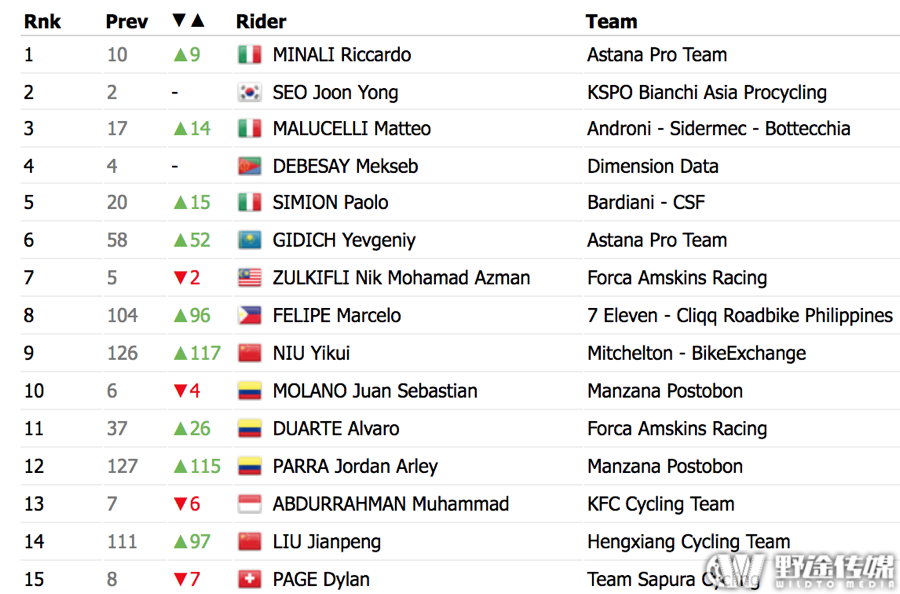Screen dimensions: 900x594
Task: Click green up 117 indicator for NIU Yikui
Action: [x=197, y=353]
